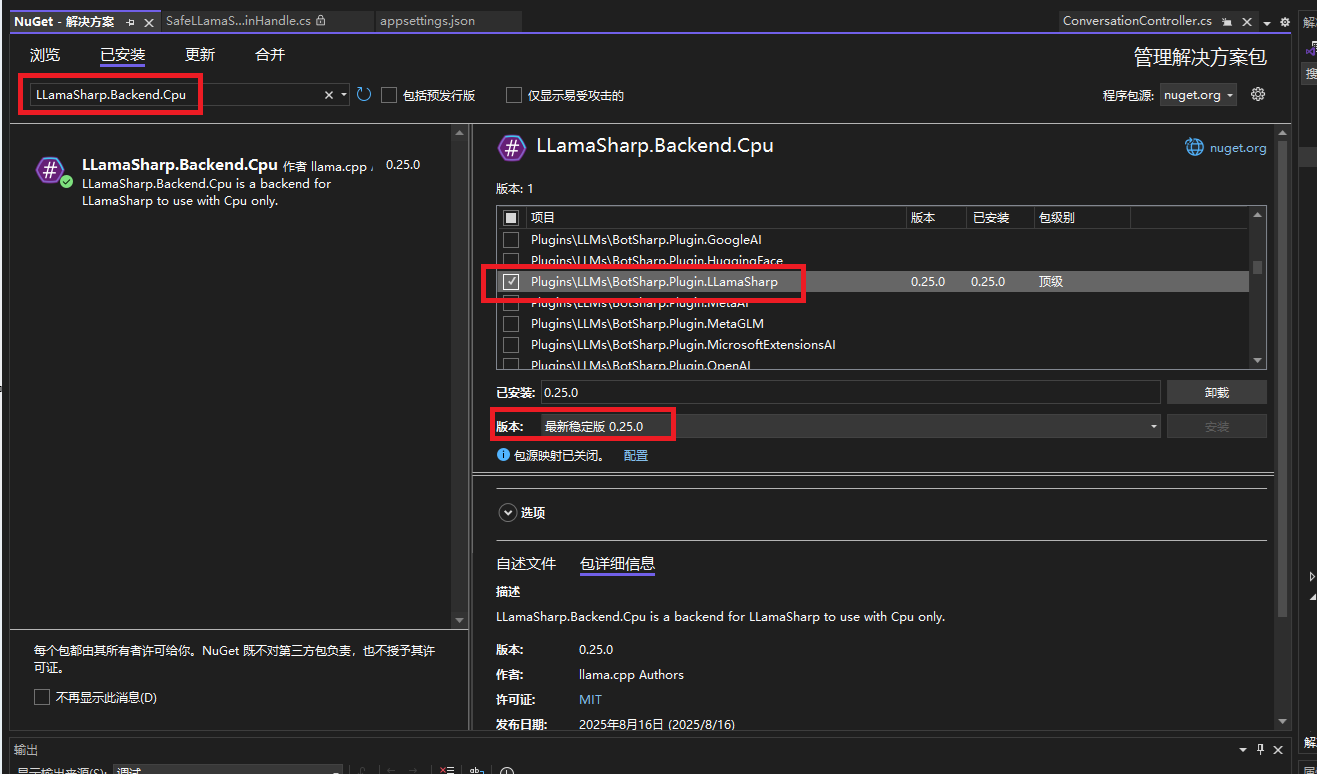The image size is (1317, 774).
Task: Click the package level column header
Action: pos(1082,217)
